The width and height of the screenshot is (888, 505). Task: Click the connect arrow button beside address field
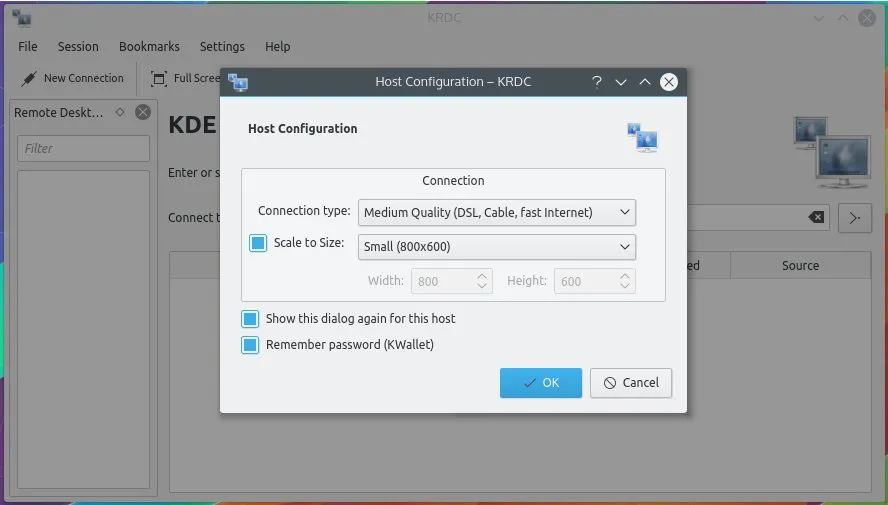coord(854,218)
